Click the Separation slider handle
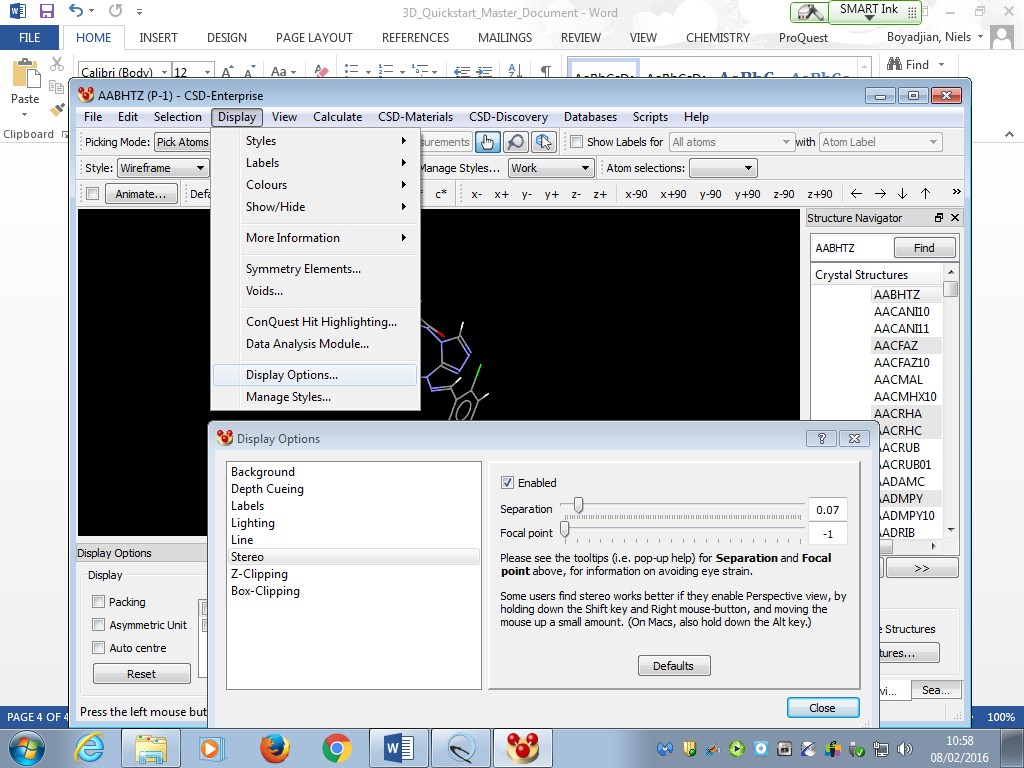Viewport: 1024px width, 768px height. (578, 505)
